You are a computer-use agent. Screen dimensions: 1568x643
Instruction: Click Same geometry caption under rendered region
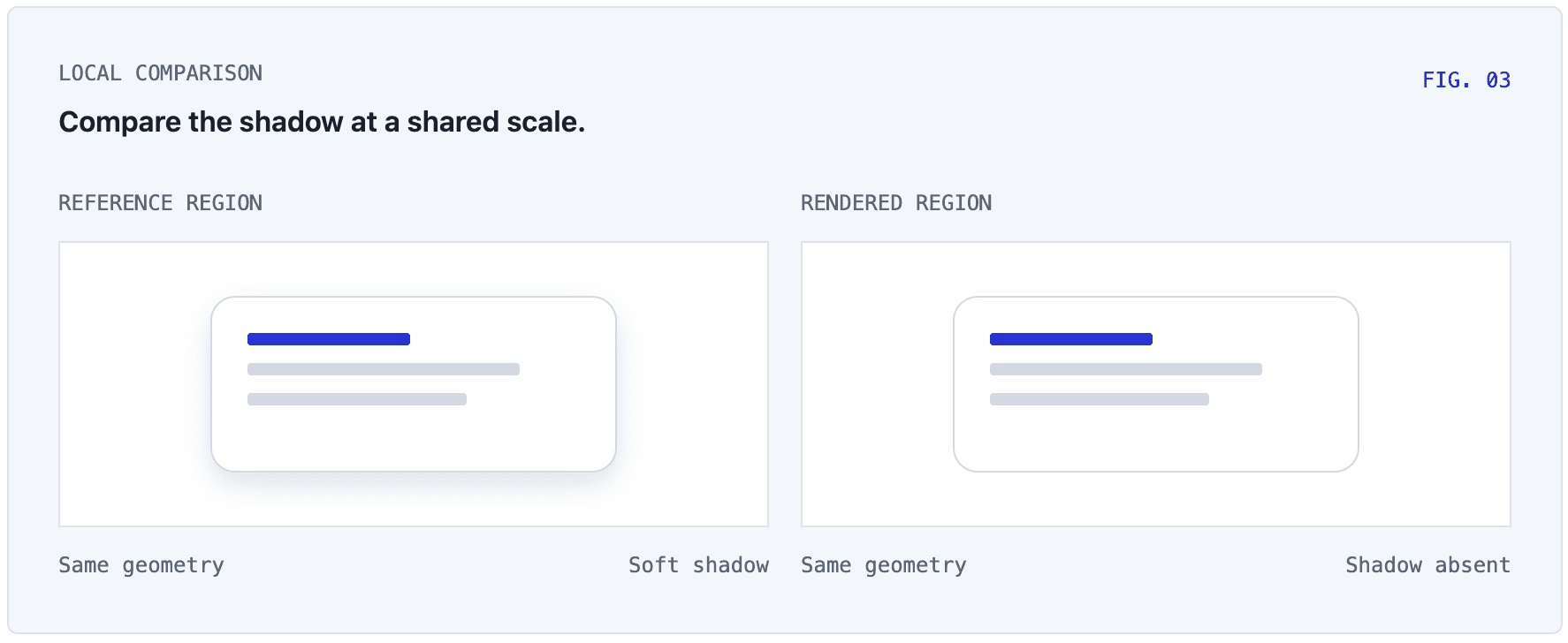tap(884, 565)
